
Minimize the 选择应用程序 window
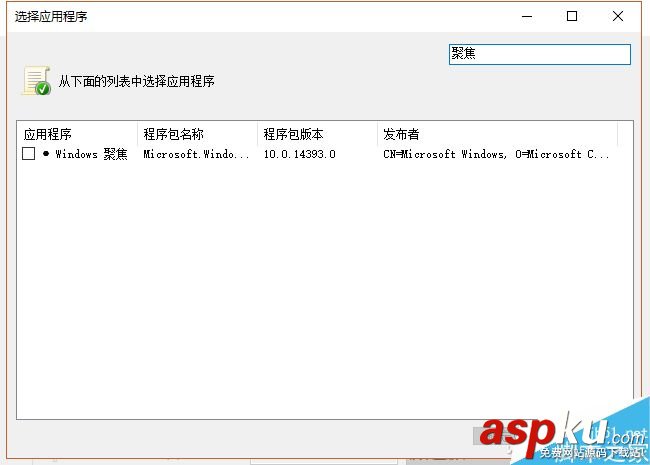[527, 17]
